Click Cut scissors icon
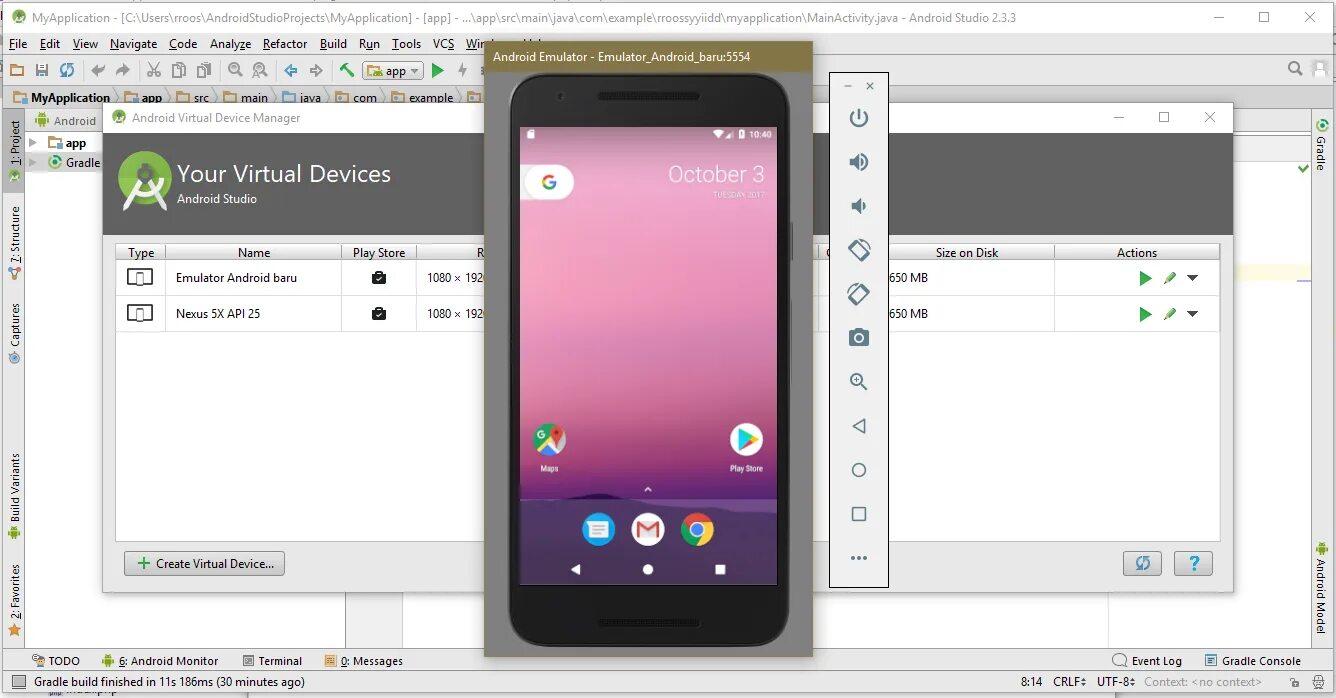 (153, 70)
